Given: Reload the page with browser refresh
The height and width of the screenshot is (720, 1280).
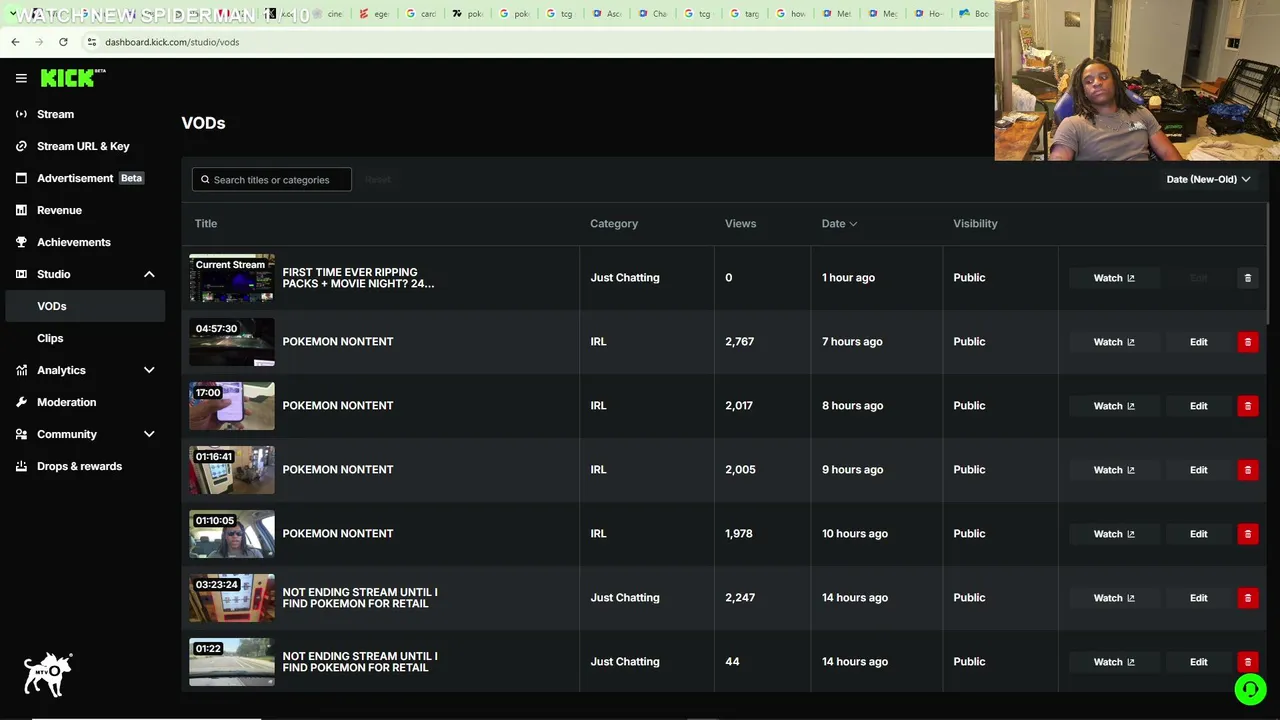Looking at the screenshot, I should coord(63,42).
